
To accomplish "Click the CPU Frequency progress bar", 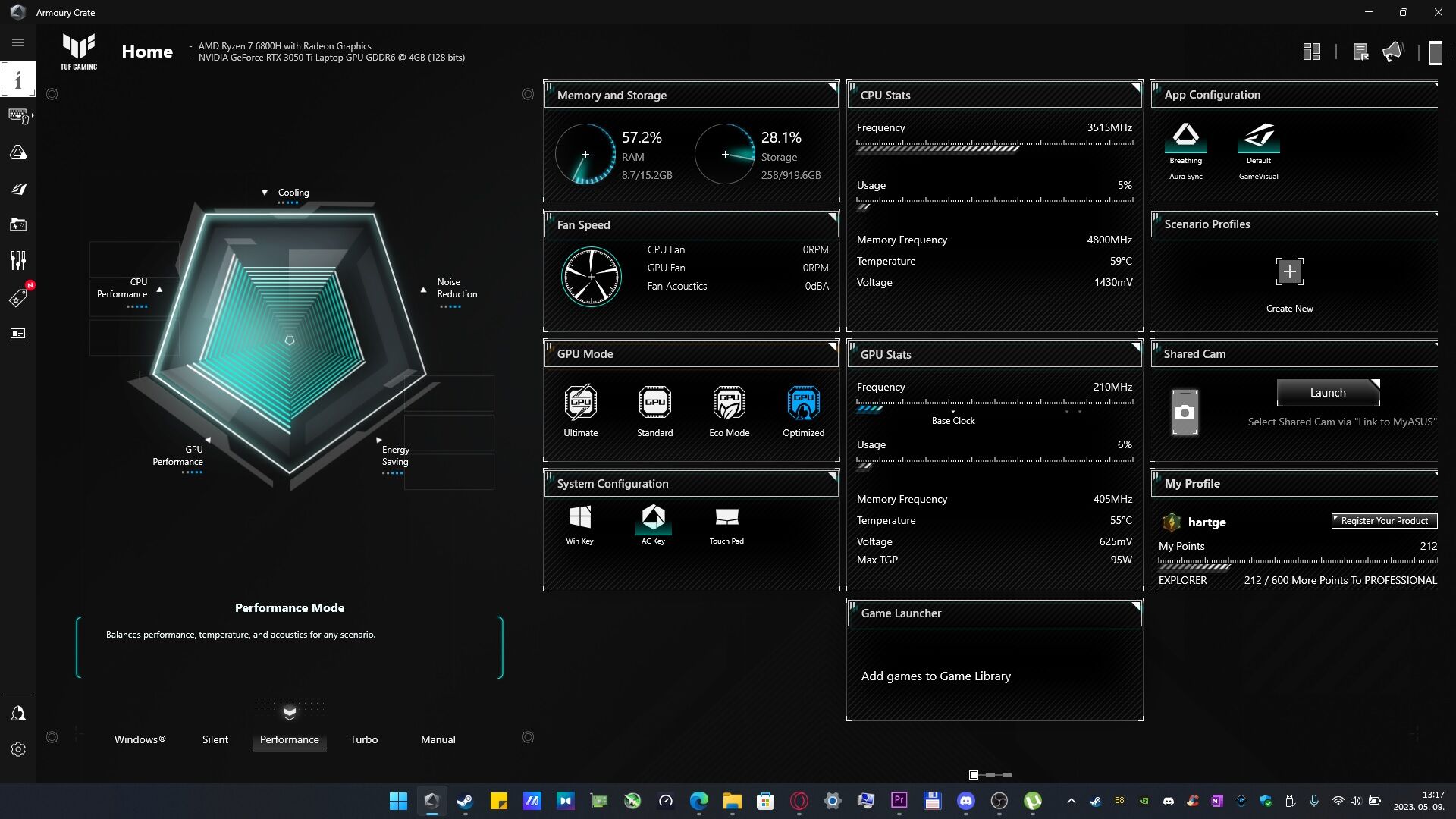I will (995, 146).
